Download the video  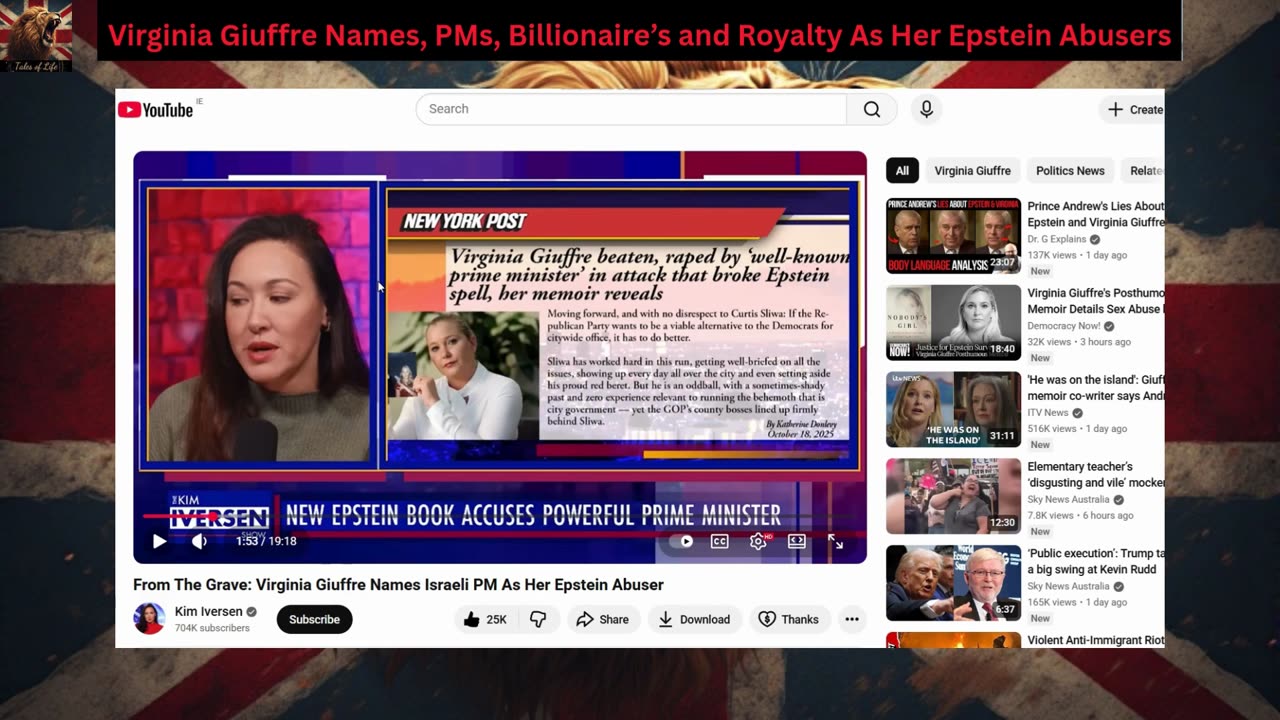(695, 619)
